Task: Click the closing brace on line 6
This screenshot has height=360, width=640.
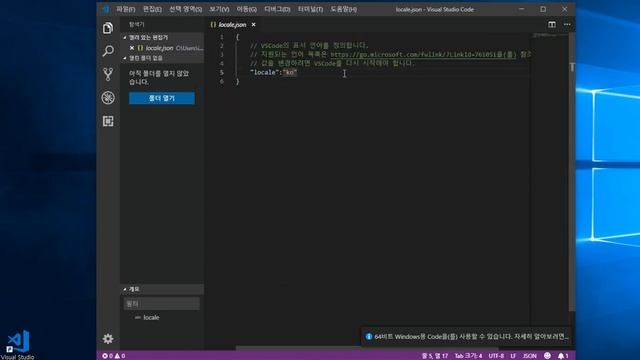Action: coord(238,81)
